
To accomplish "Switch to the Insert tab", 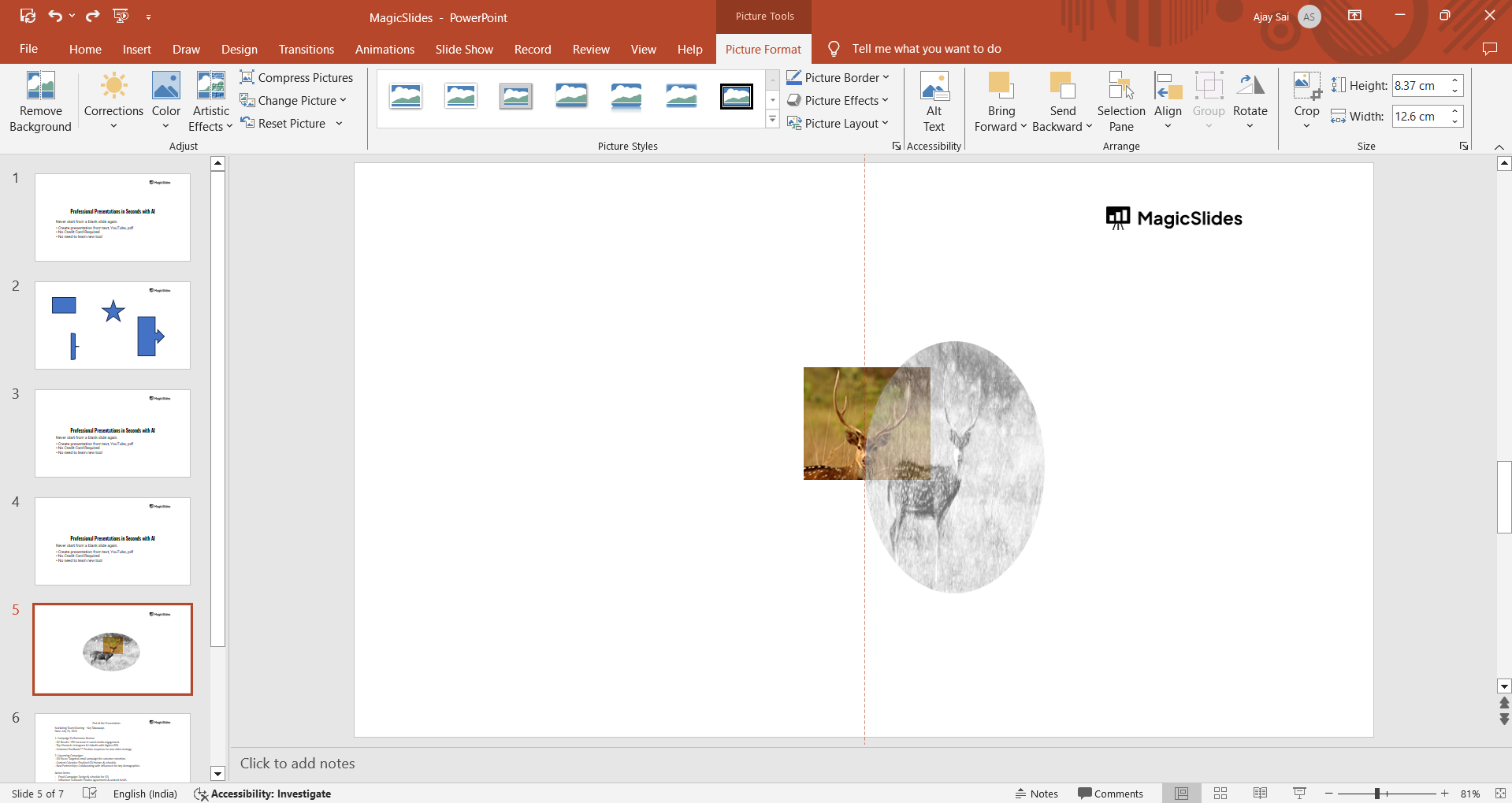I will 136,49.
